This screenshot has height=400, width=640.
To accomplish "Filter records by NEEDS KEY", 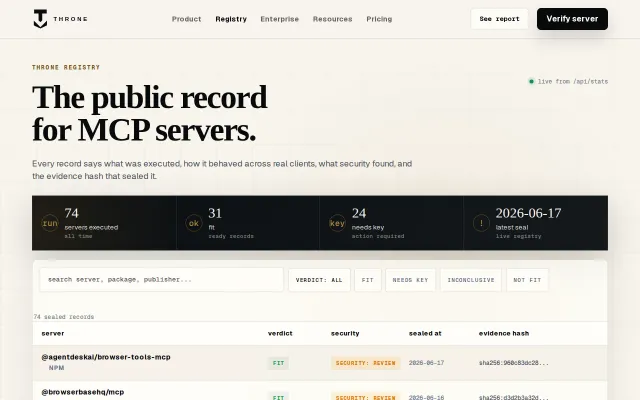I will [x=411, y=280].
